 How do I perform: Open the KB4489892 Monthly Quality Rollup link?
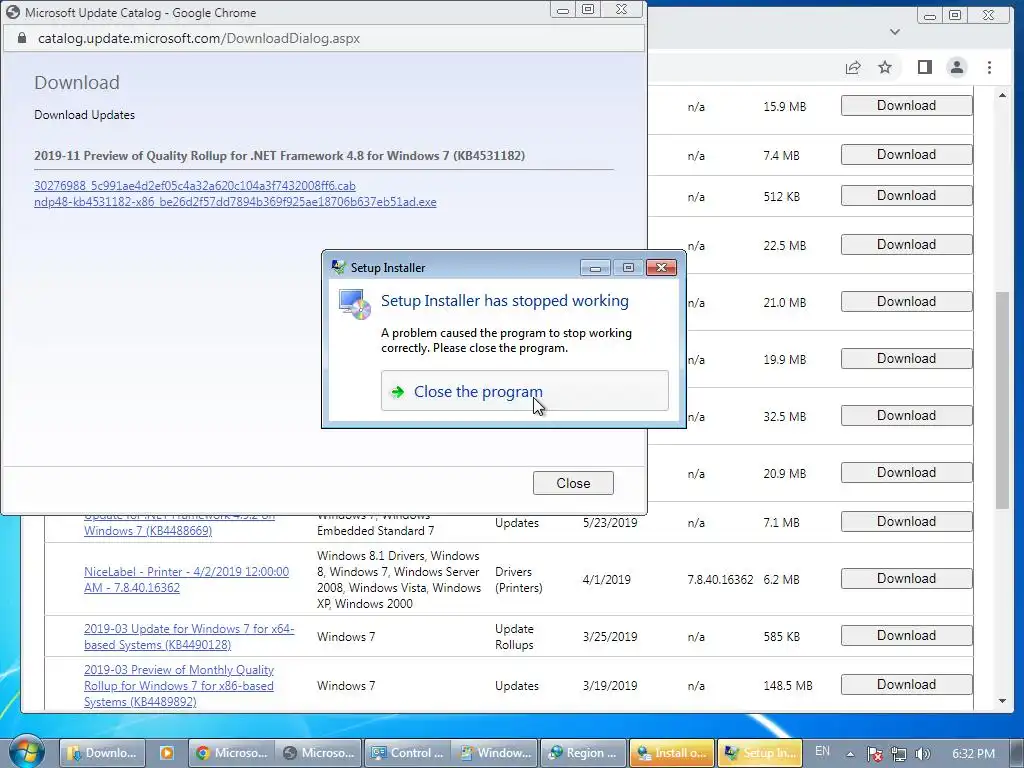coord(179,686)
